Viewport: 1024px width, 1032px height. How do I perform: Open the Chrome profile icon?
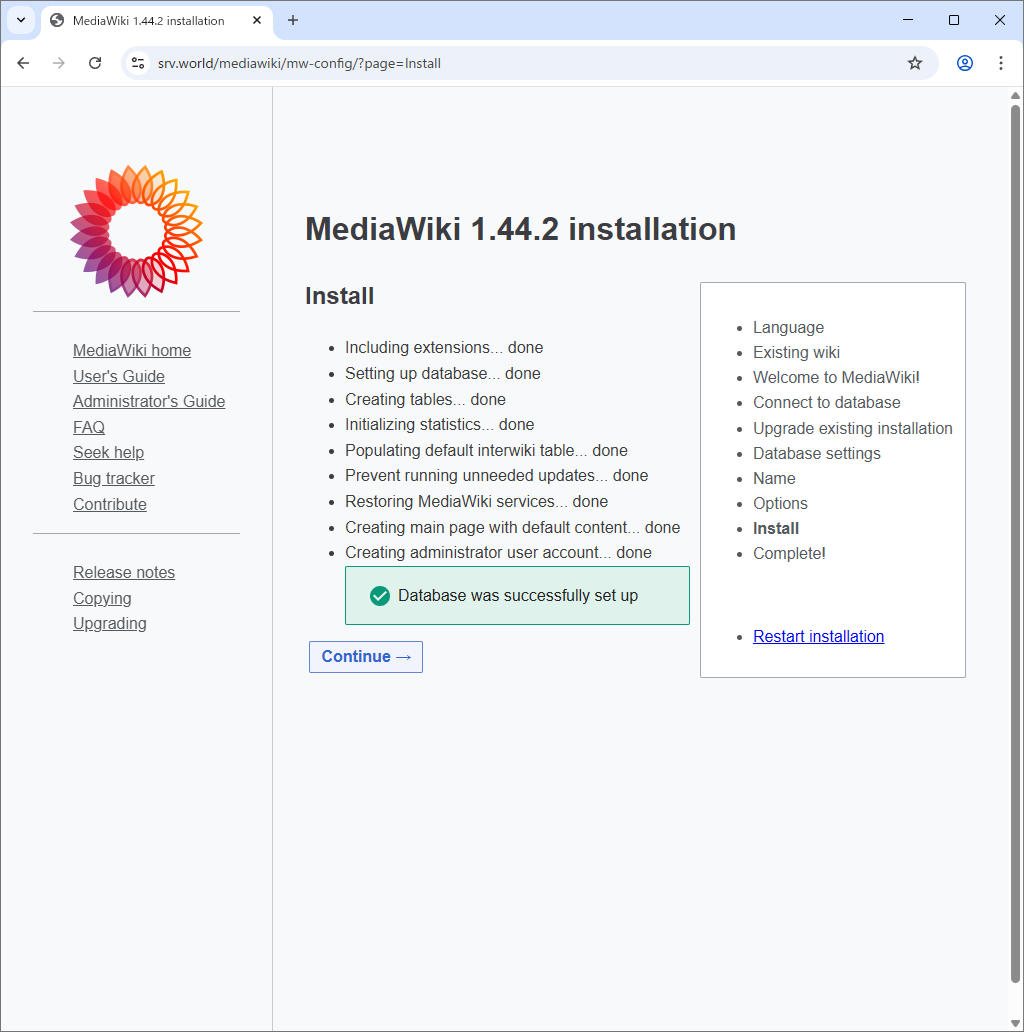pyautogui.click(x=964, y=63)
